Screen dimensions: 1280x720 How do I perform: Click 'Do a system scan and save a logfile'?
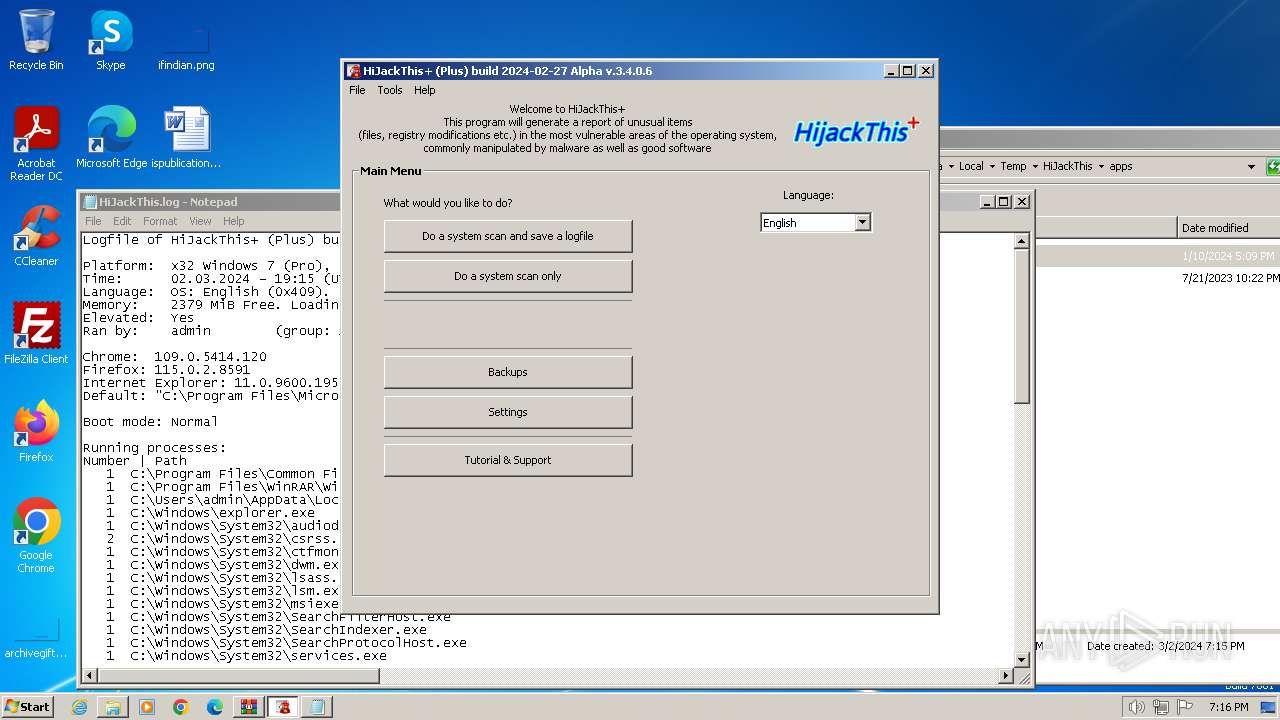[508, 236]
